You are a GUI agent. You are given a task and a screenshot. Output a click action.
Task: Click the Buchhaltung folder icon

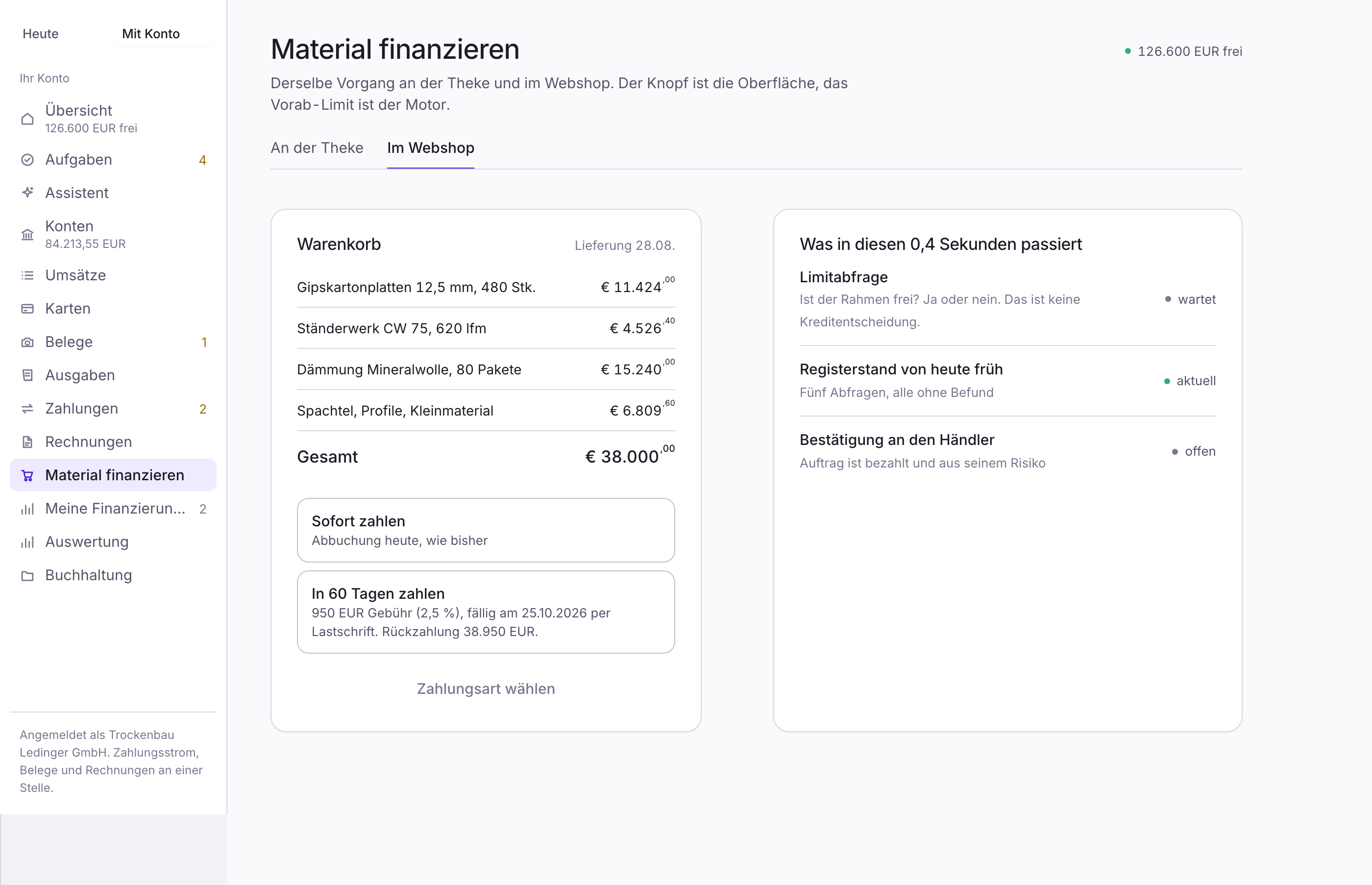coord(27,575)
